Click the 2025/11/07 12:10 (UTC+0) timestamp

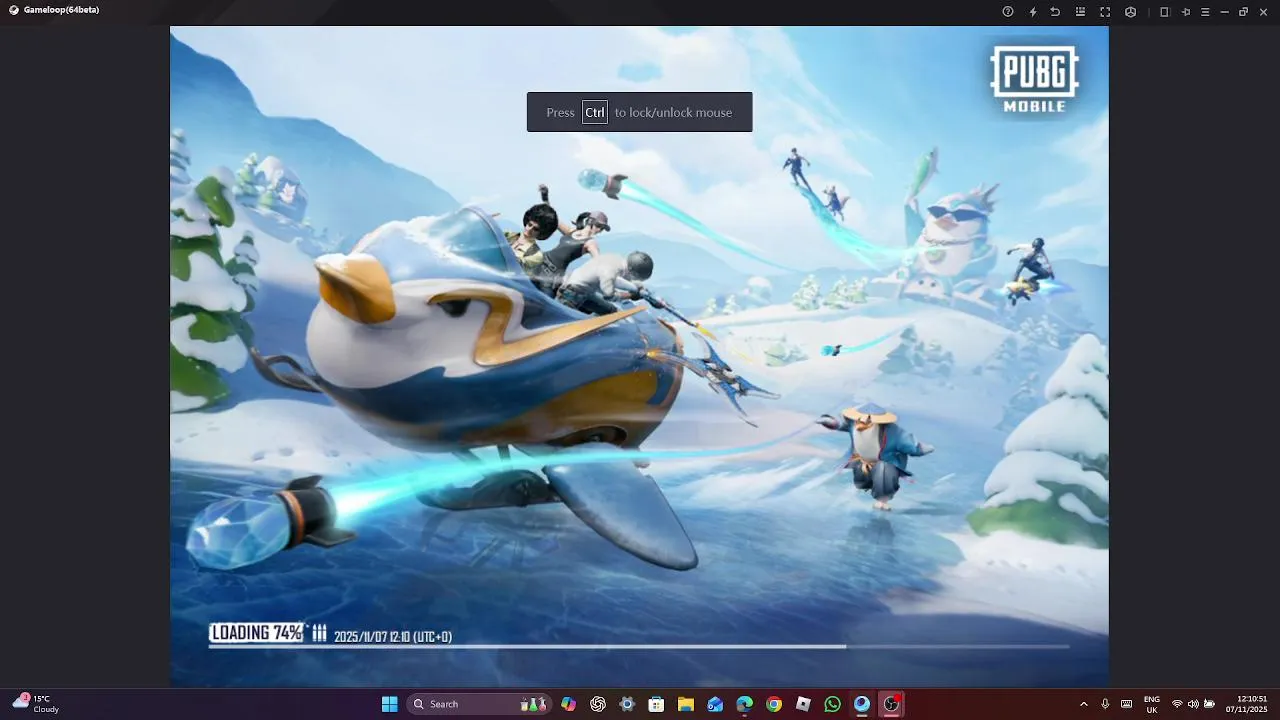point(393,636)
